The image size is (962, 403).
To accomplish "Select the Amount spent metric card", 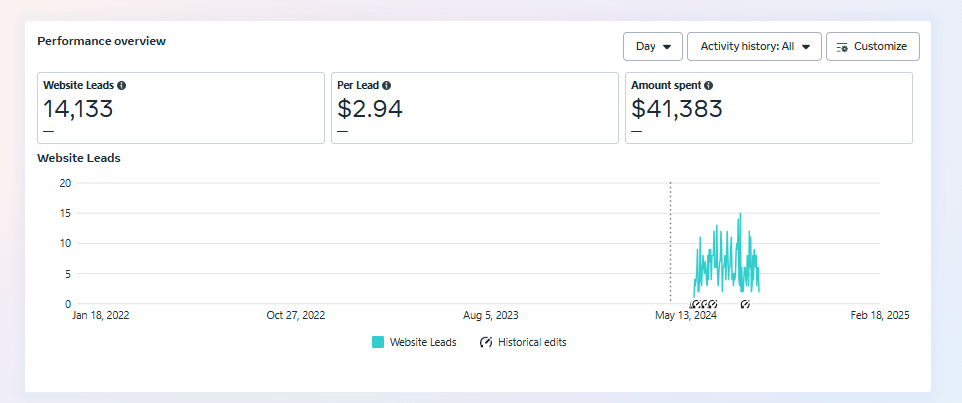I will [x=768, y=108].
